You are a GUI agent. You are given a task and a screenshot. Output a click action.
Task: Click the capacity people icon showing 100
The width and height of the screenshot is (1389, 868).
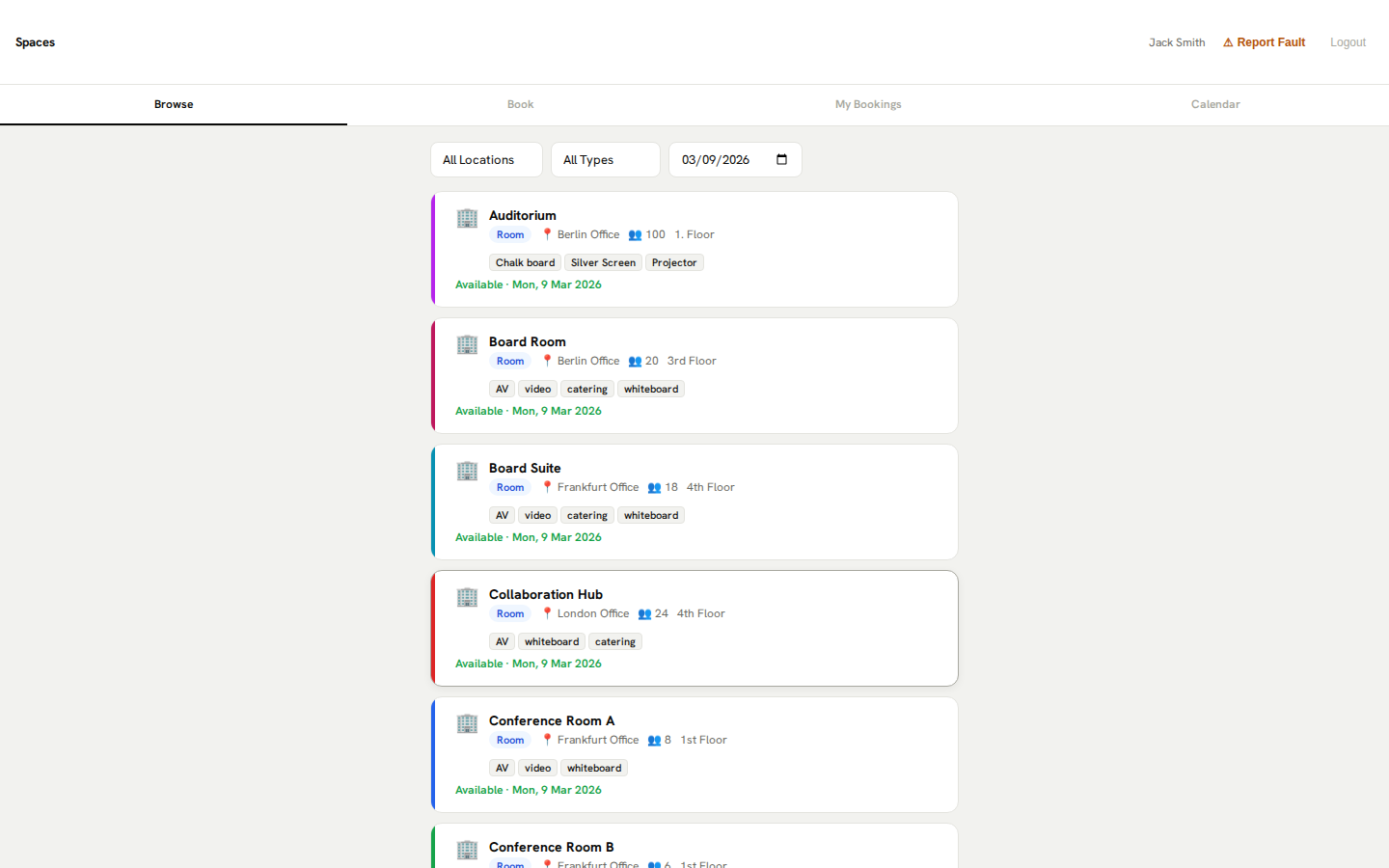point(635,234)
